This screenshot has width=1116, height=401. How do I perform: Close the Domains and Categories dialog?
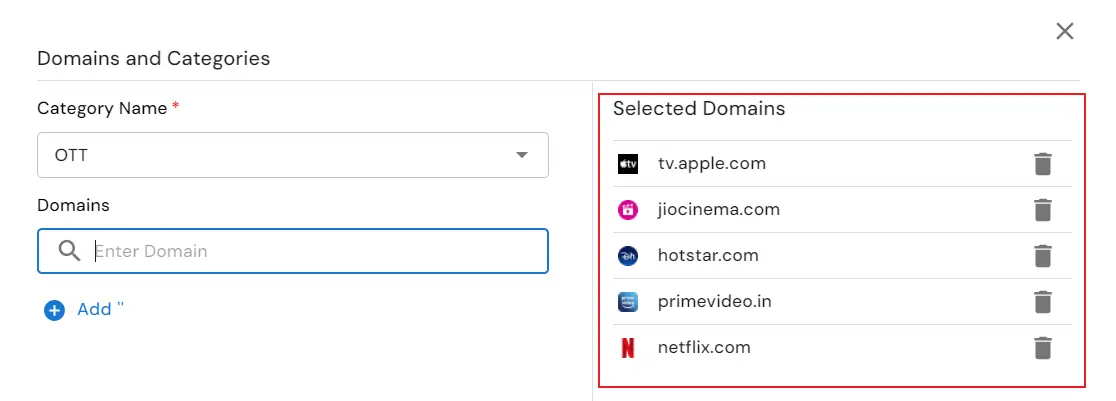coord(1065,31)
